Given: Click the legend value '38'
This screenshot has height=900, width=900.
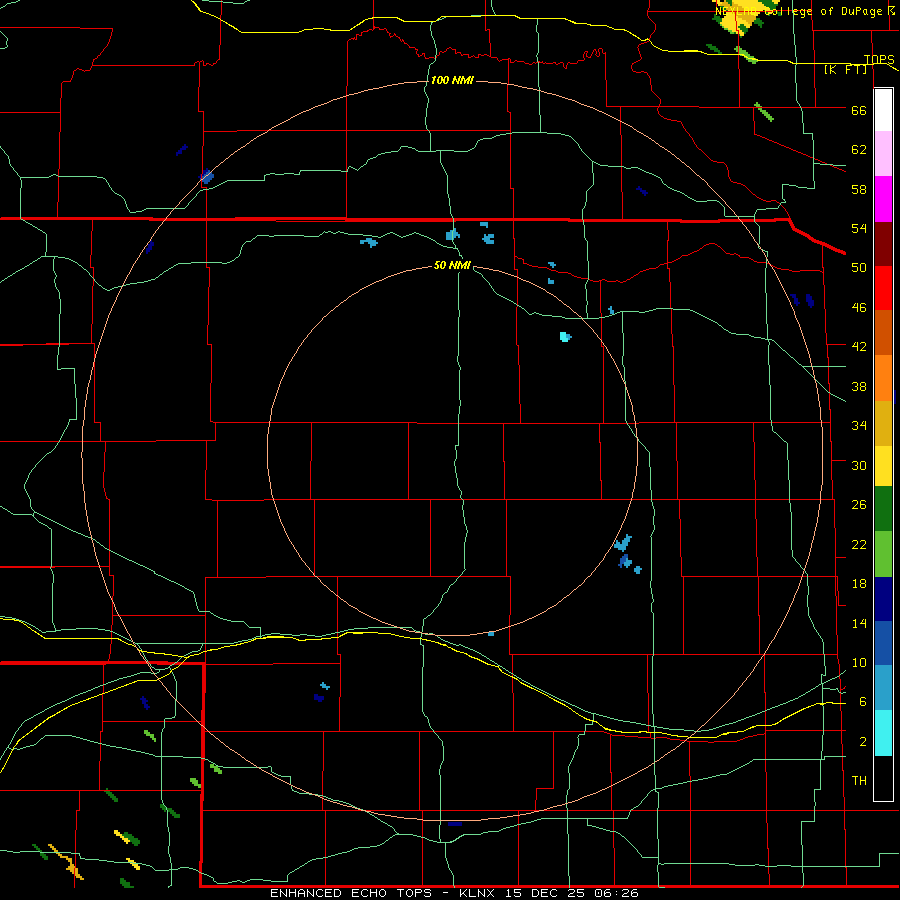Looking at the screenshot, I should 859,386.
